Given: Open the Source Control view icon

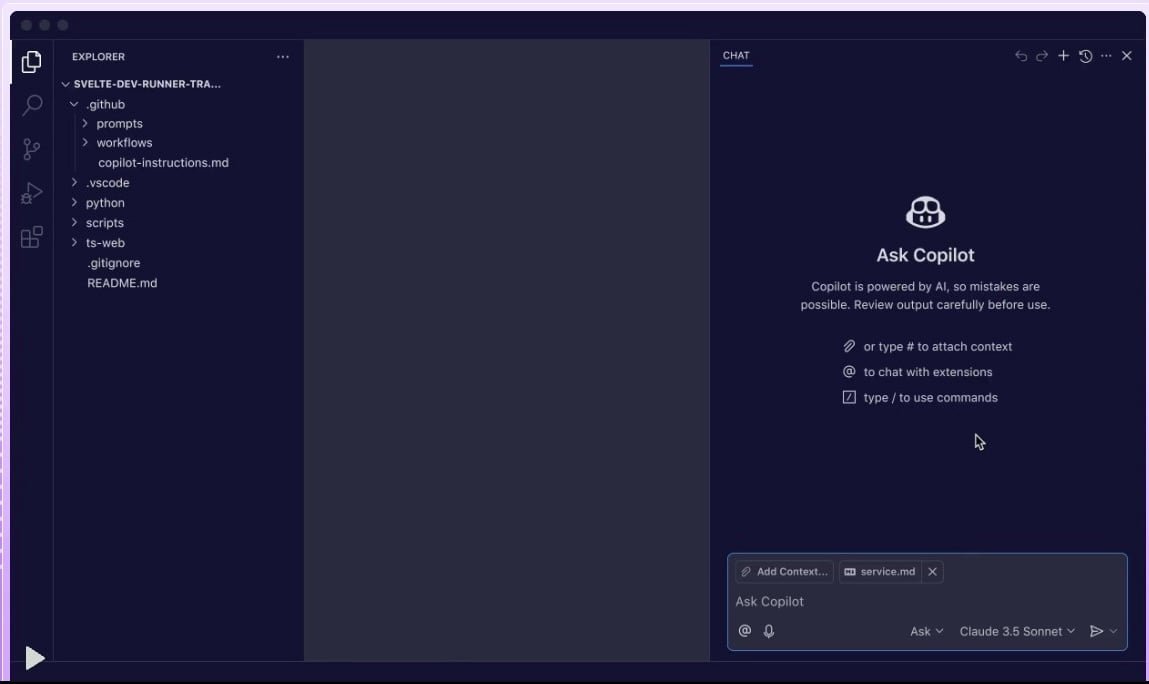Looking at the screenshot, I should click(x=32, y=150).
